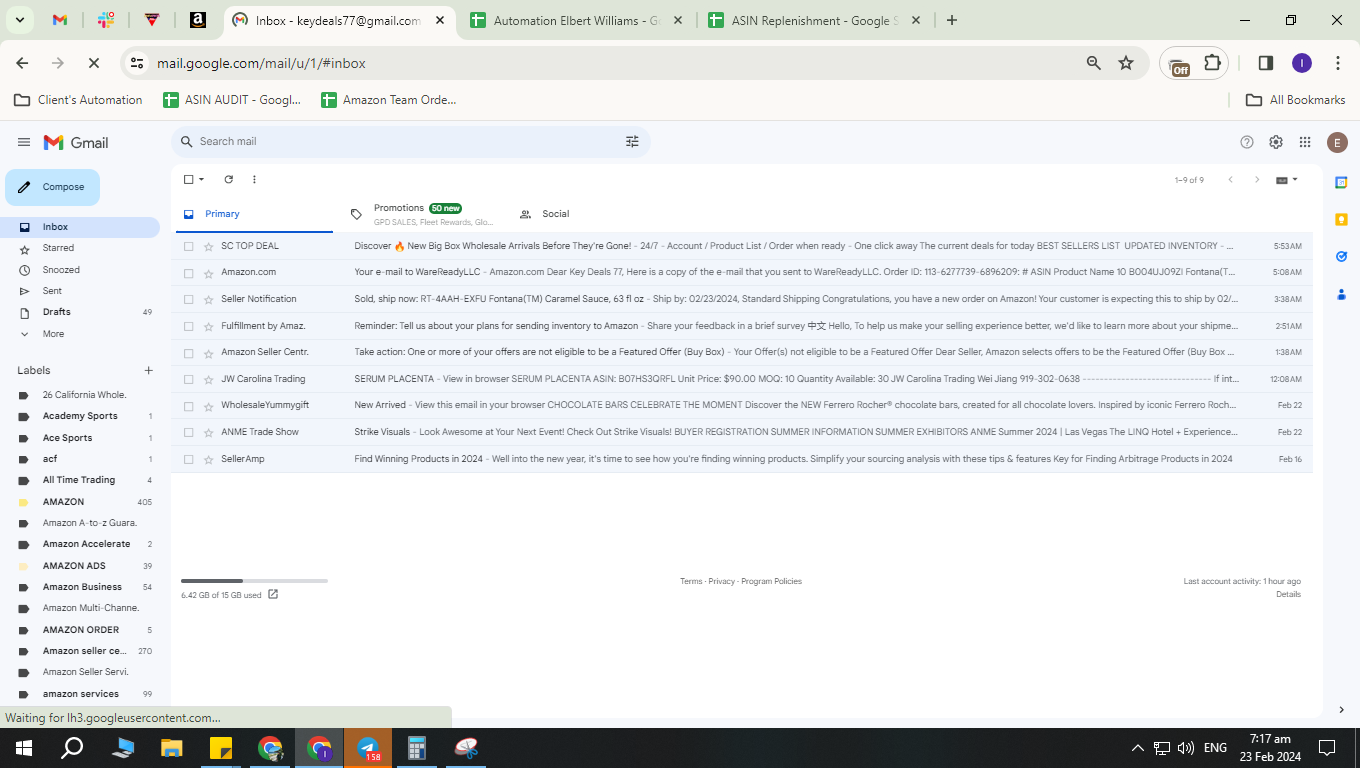Open Keep in the side panel

coord(1341,220)
